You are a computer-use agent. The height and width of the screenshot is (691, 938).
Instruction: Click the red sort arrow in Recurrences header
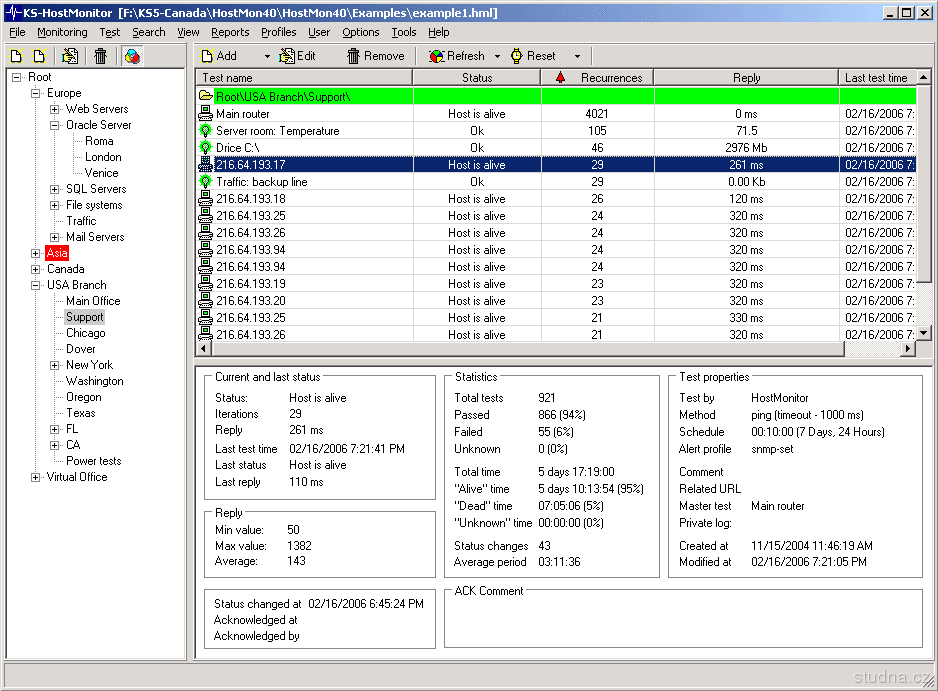[x=560, y=77]
